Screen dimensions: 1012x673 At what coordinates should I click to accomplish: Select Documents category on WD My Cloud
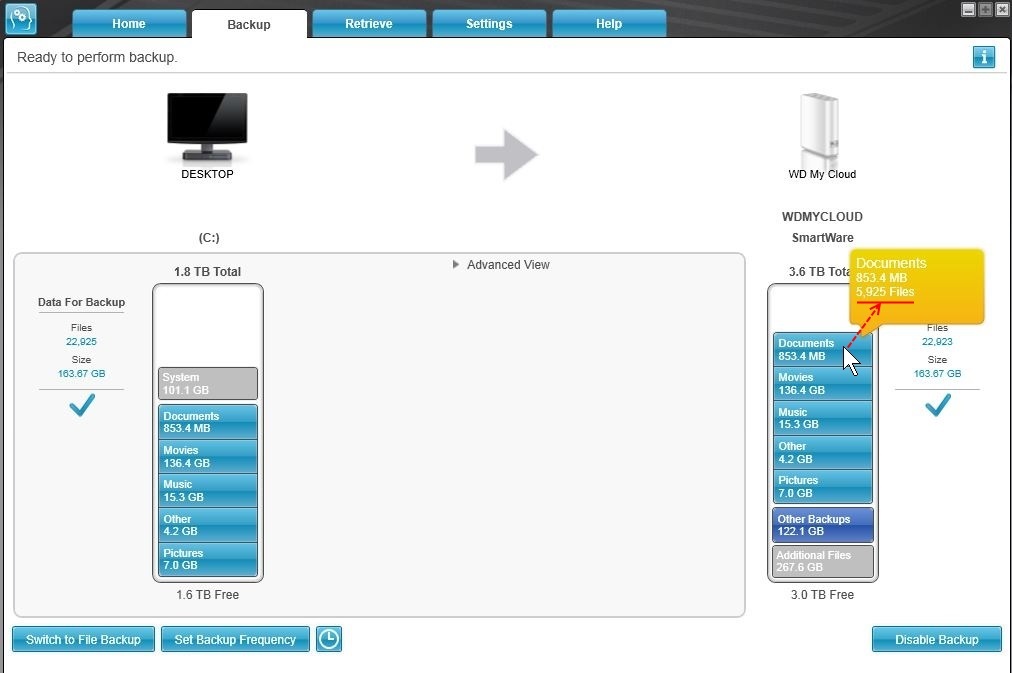822,349
